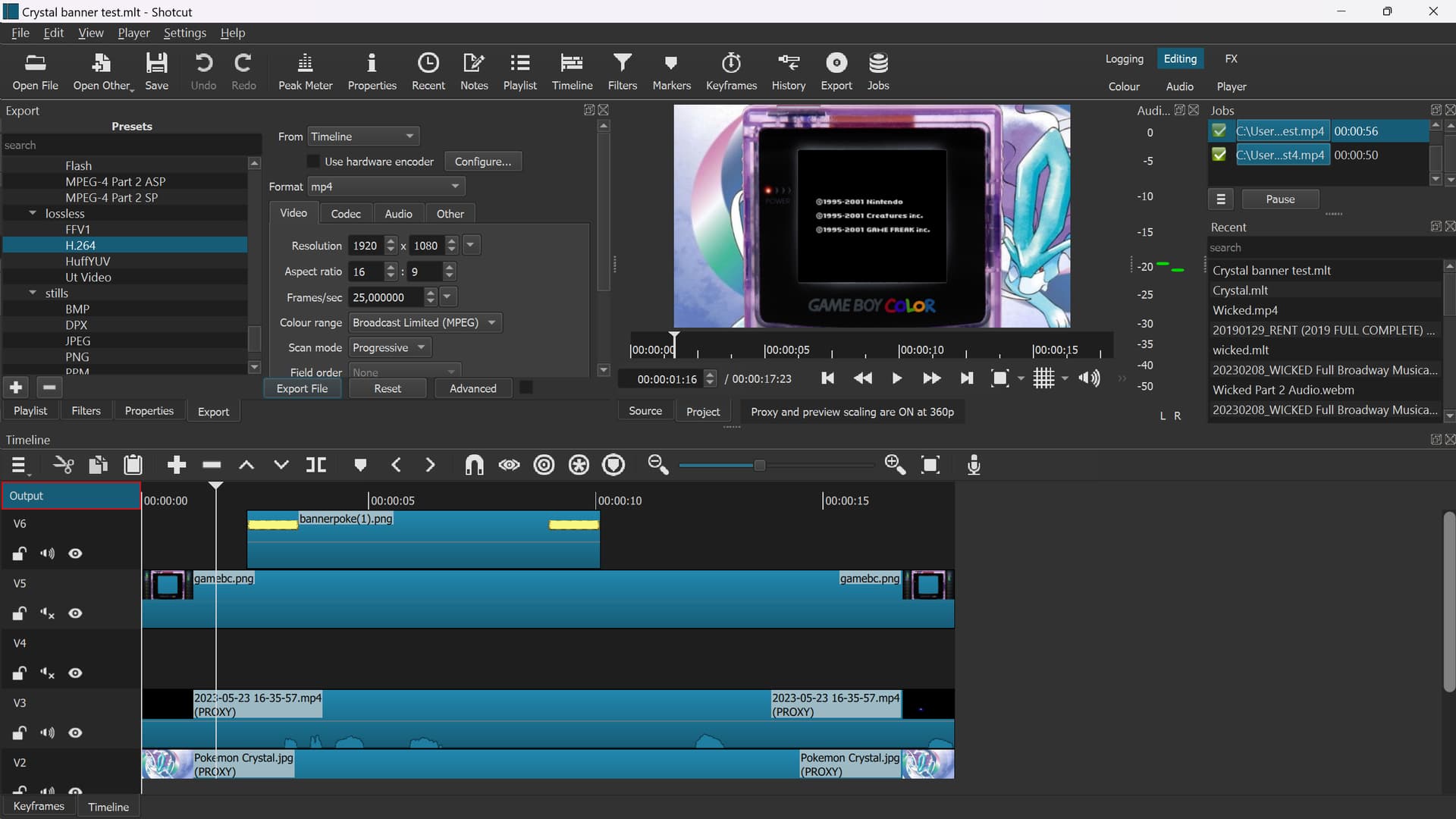
Task: Click the Export File button
Action: 302,388
